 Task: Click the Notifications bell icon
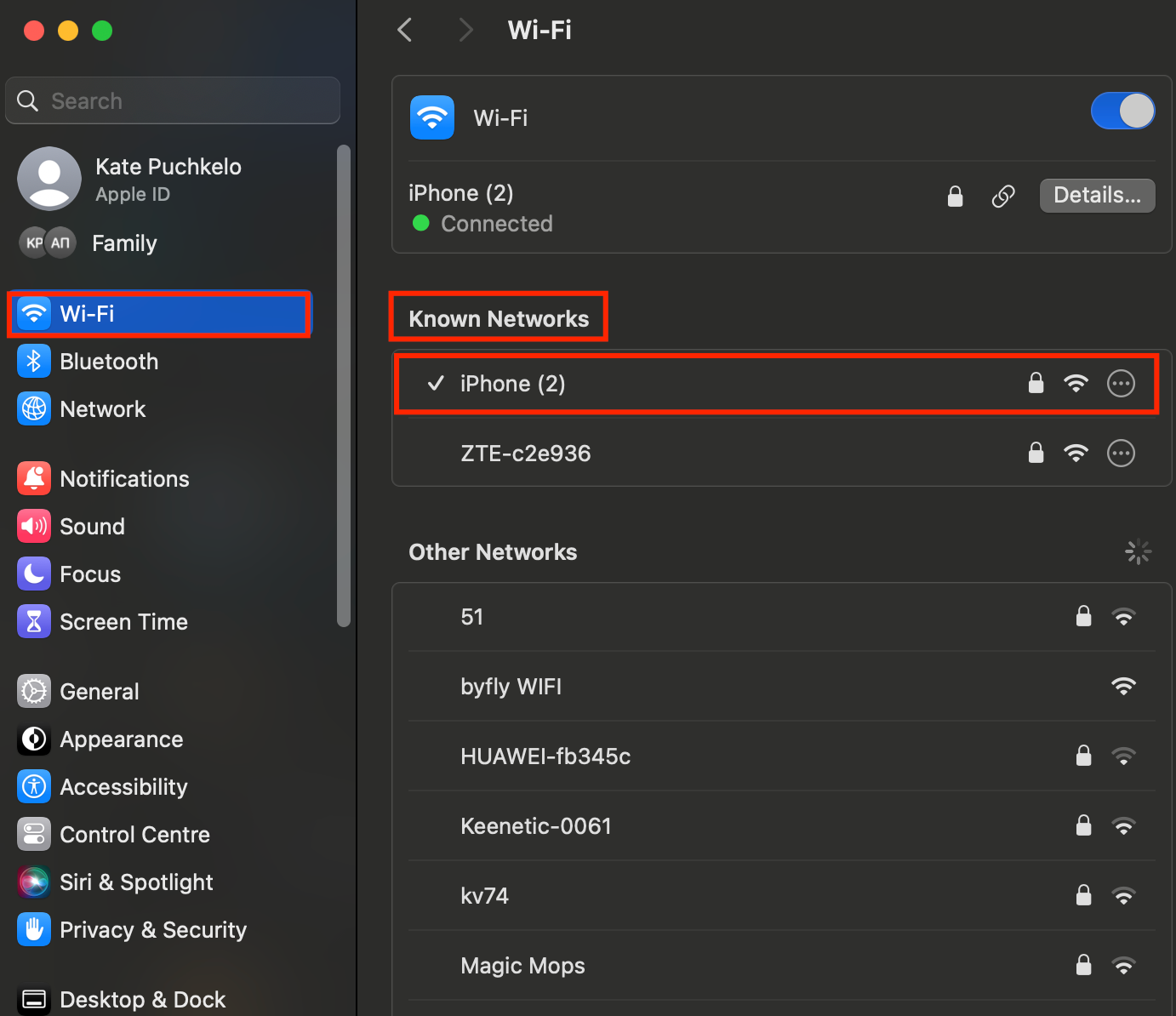34,479
